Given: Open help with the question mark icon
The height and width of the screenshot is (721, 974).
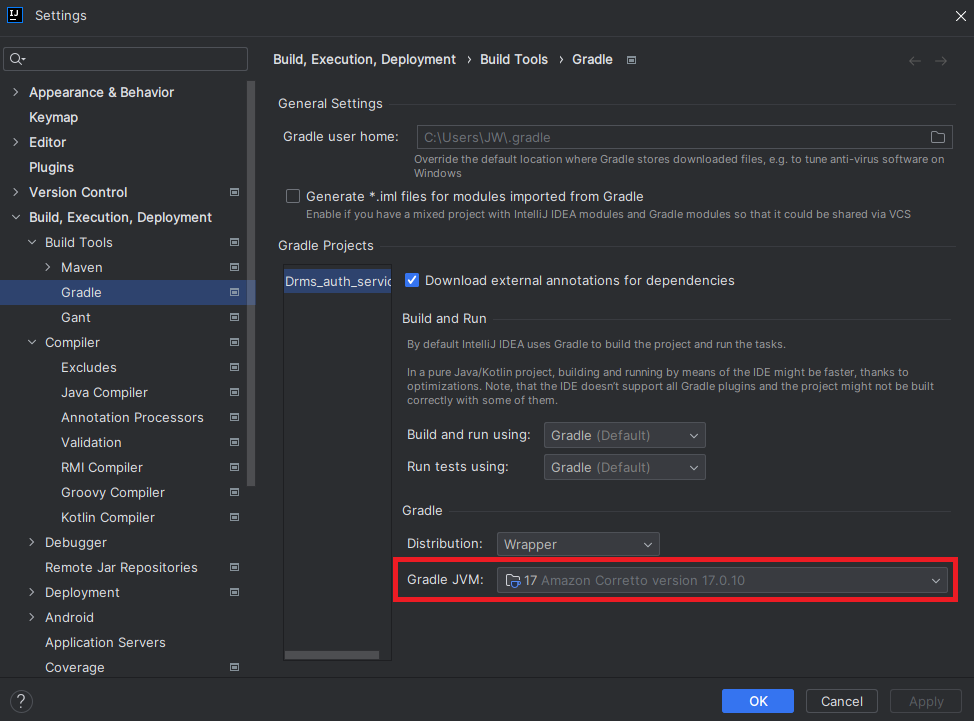Looking at the screenshot, I should click(x=20, y=701).
